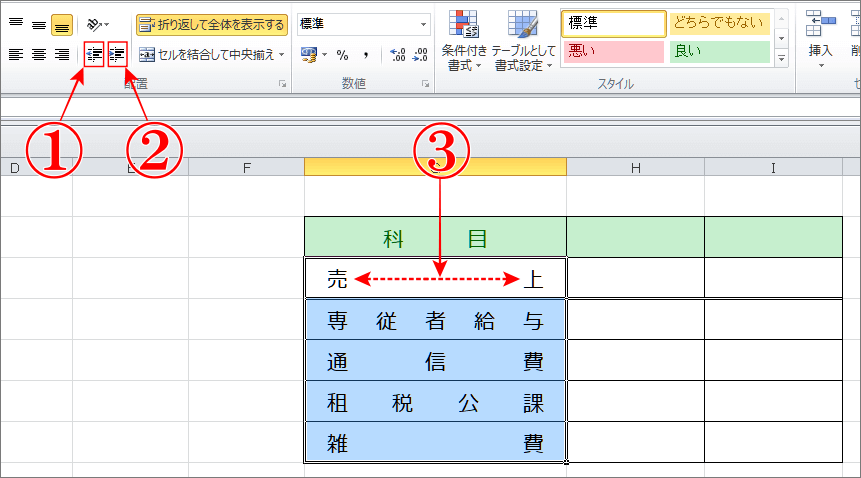Apply comma style
This screenshot has width=861, height=478.
(x=366, y=54)
